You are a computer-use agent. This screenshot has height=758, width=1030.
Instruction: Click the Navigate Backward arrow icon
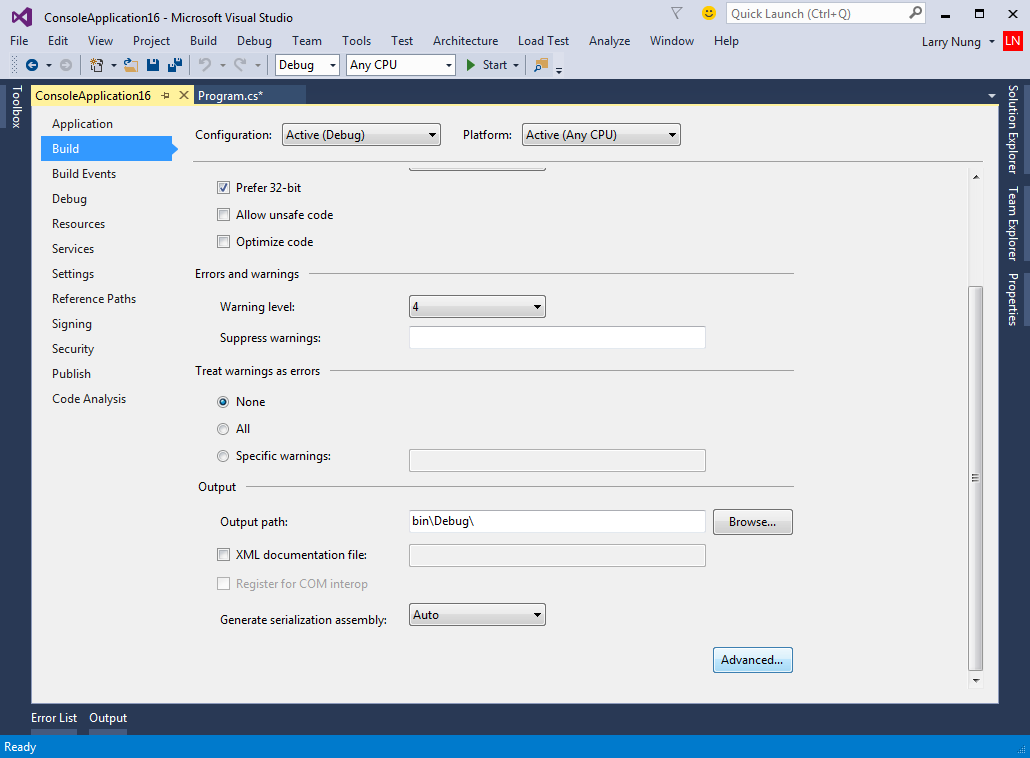(x=32, y=65)
